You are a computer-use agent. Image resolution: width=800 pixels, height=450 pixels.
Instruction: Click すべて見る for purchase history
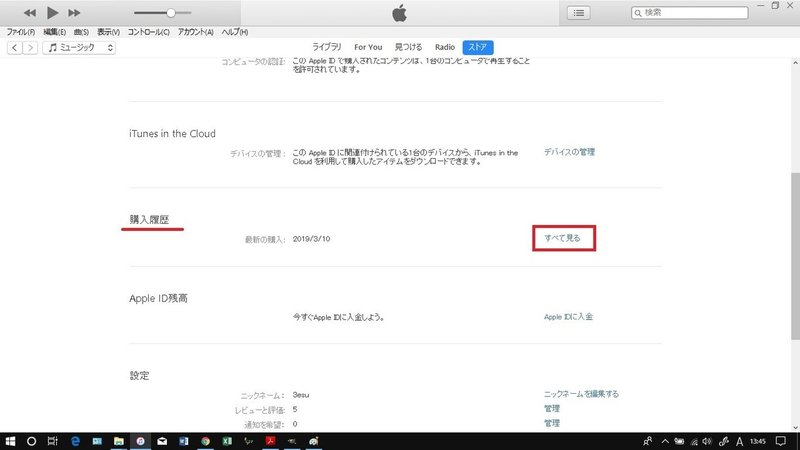[x=562, y=238]
